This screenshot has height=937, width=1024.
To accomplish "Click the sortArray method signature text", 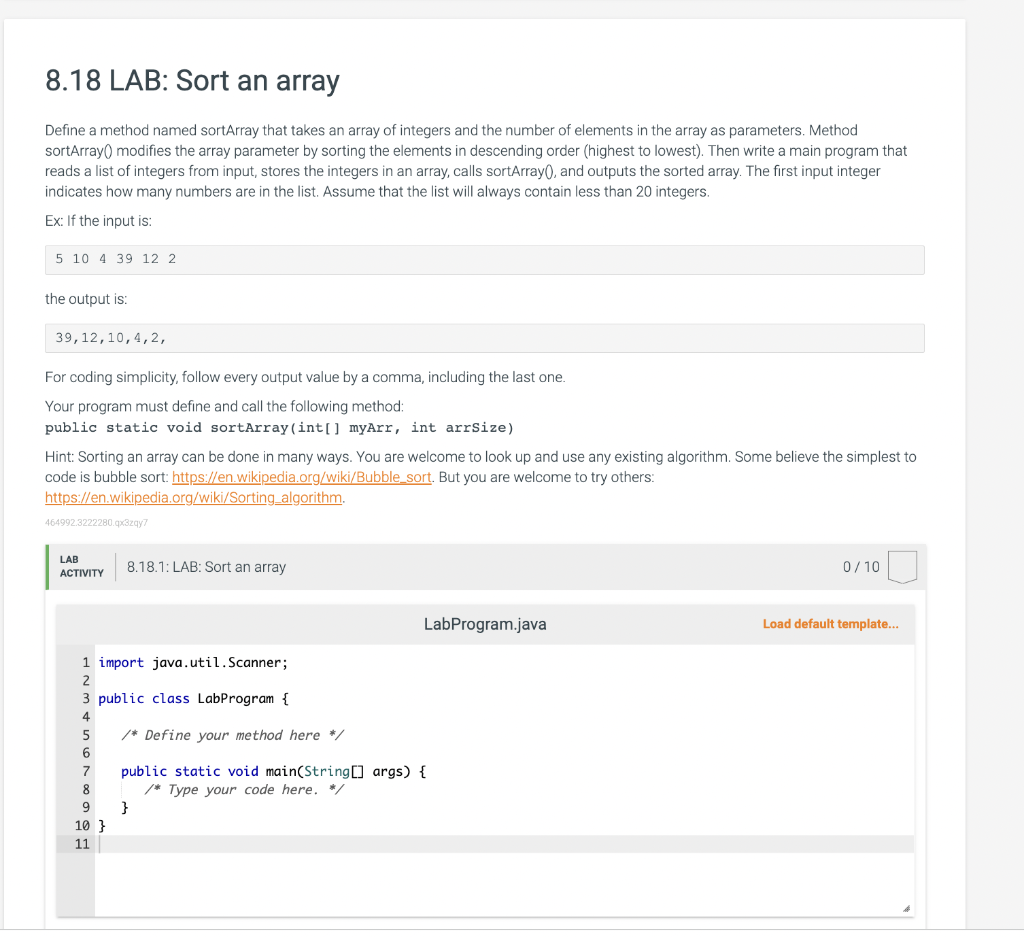I will pyautogui.click(x=280, y=428).
